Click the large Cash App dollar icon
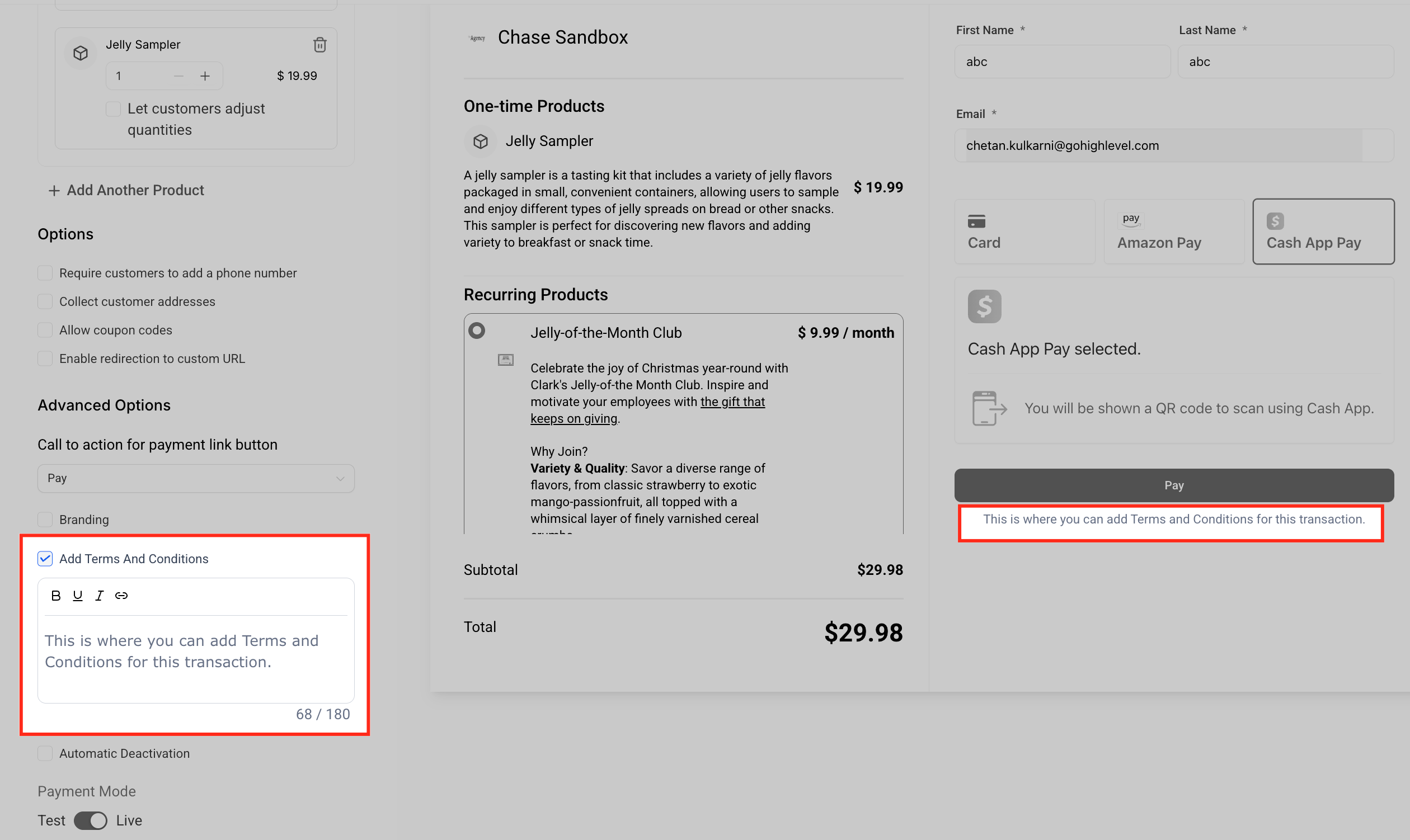 click(x=984, y=307)
